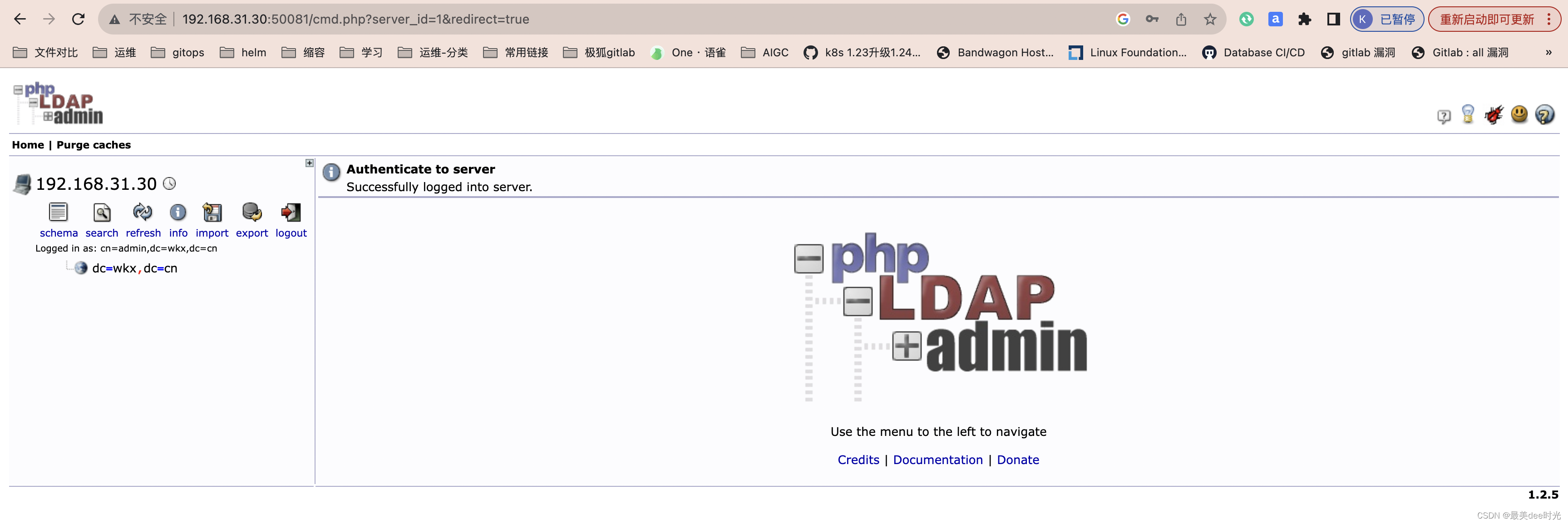Open the 学习 bookmark folder
Screen dimensions: 1568x524
361,52
